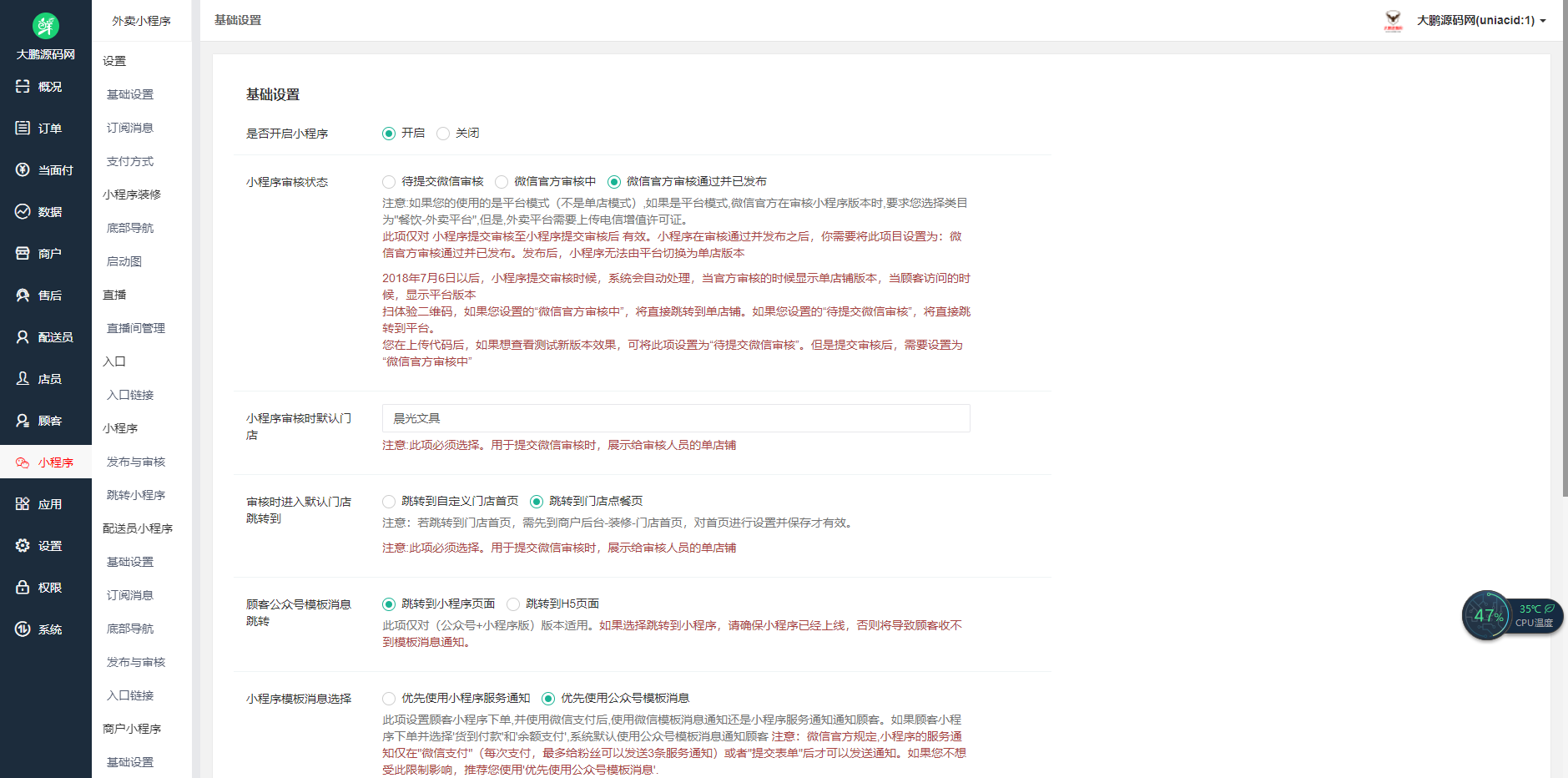1568x778 pixels.
Task: Open the 订单 (Orders) section in sidebar
Action: [x=46, y=128]
